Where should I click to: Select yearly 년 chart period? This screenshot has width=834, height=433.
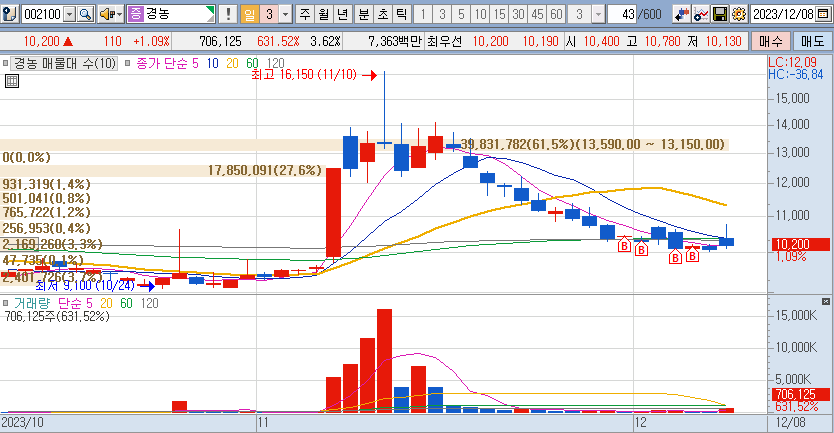click(343, 14)
